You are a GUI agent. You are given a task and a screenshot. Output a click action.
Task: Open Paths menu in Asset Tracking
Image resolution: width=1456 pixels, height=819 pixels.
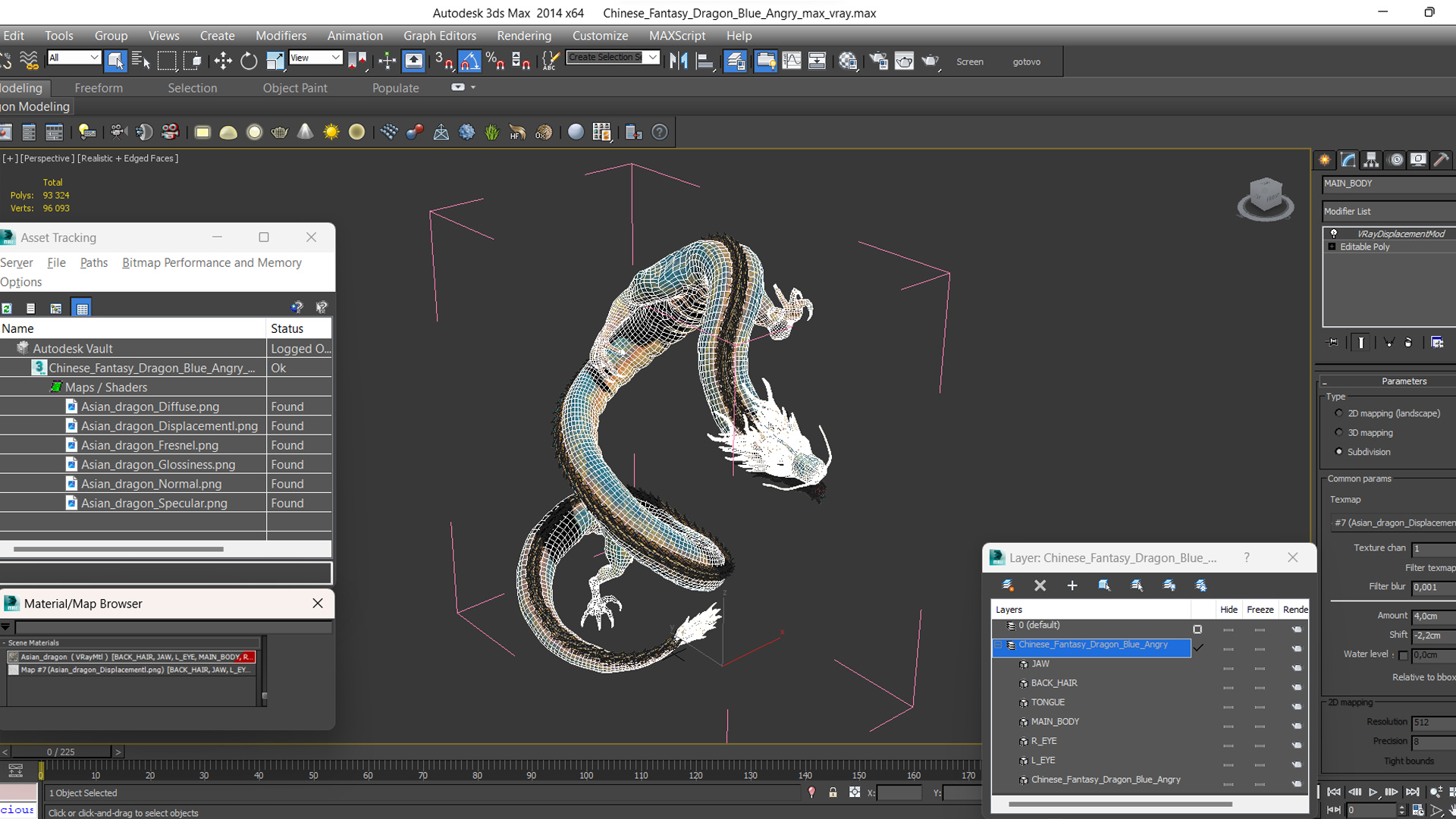(93, 262)
